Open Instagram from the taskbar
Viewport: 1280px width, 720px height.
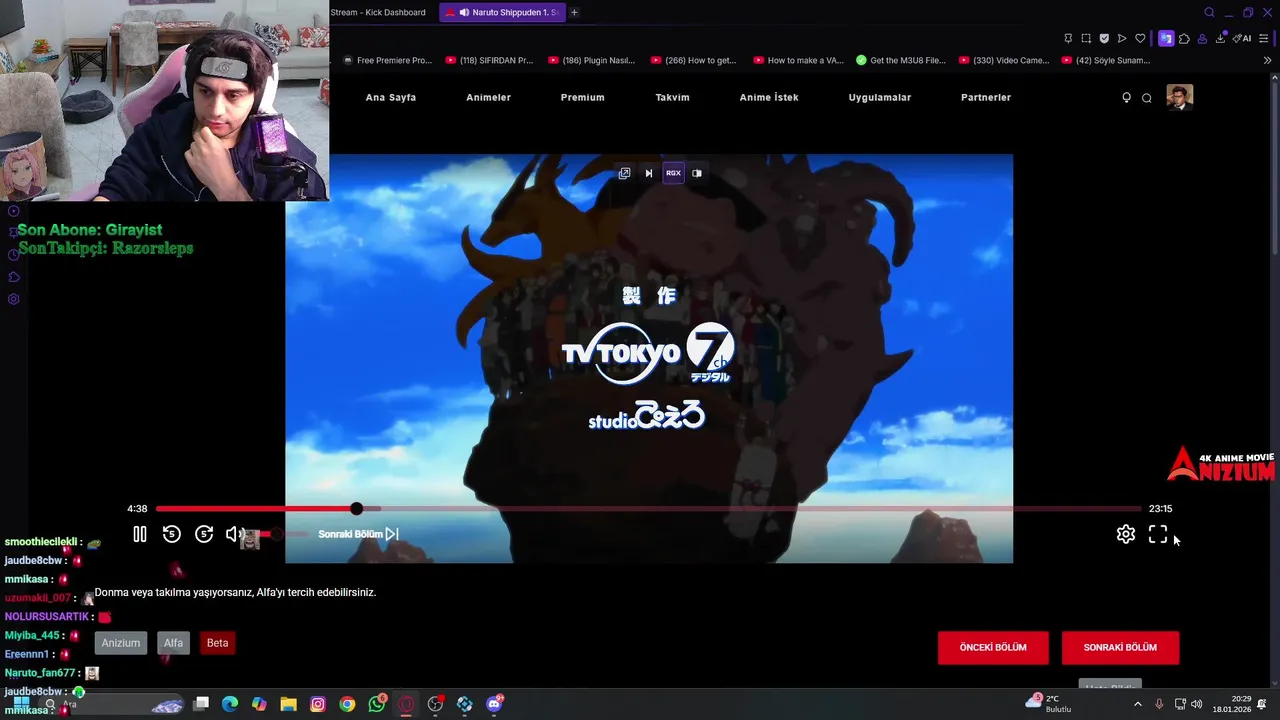click(318, 704)
